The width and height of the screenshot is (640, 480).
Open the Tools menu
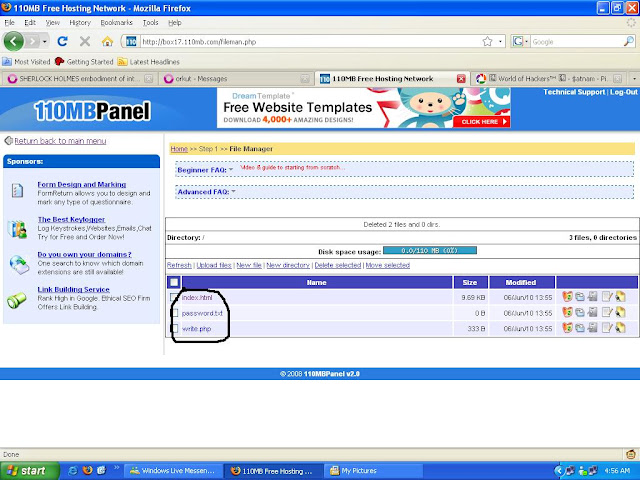151,23
